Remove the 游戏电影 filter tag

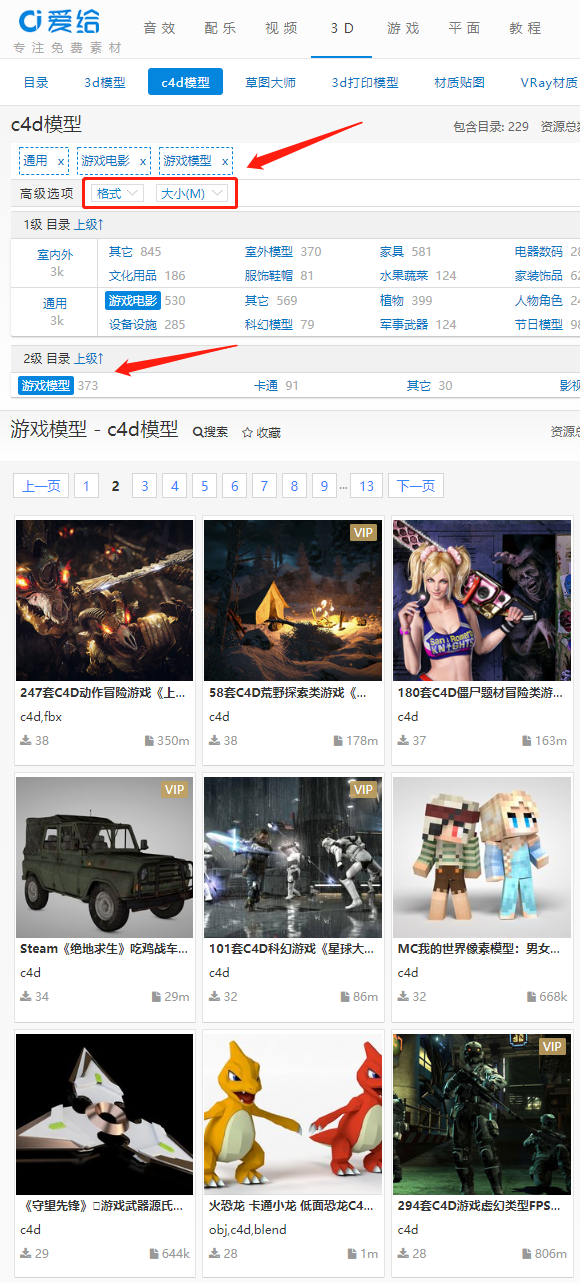[x=143, y=161]
